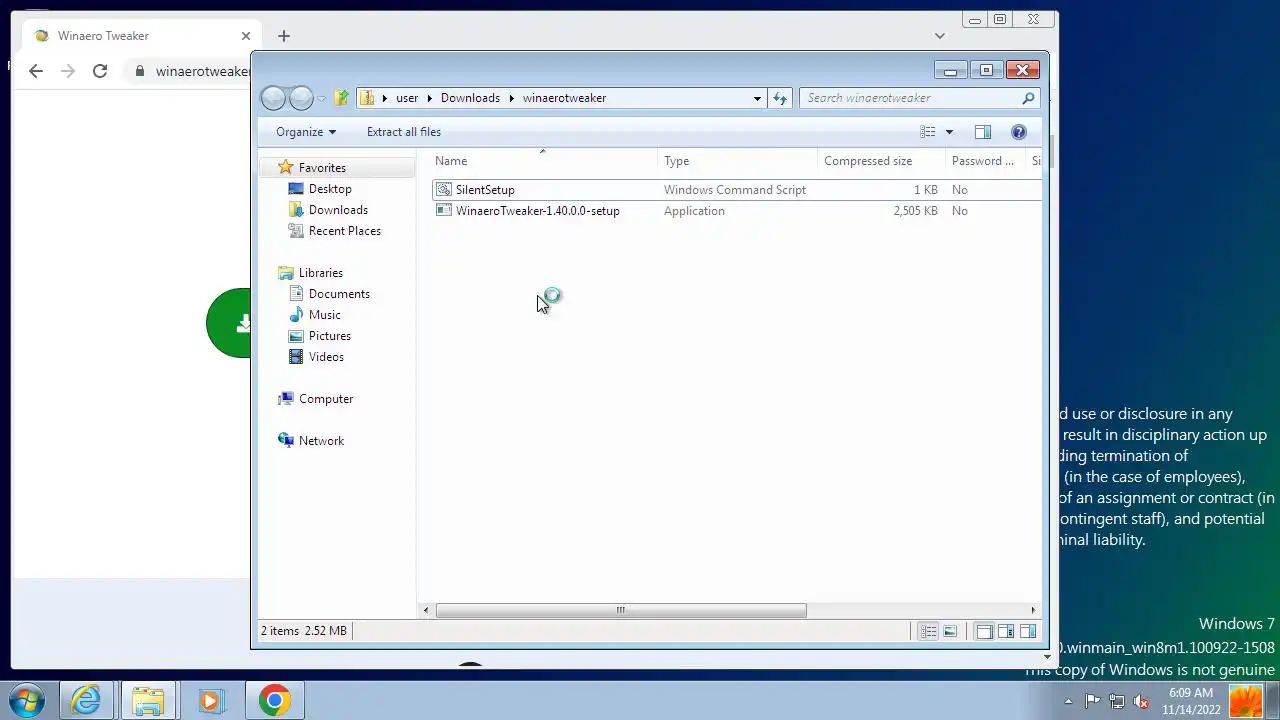
Task: Click the padlock site info icon in Chrome
Action: click(140, 71)
